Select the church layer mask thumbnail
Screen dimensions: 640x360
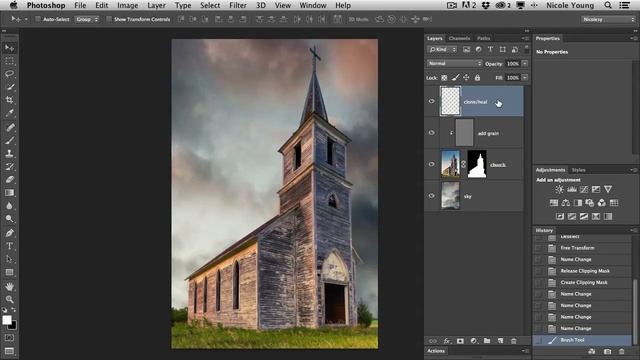click(x=477, y=164)
